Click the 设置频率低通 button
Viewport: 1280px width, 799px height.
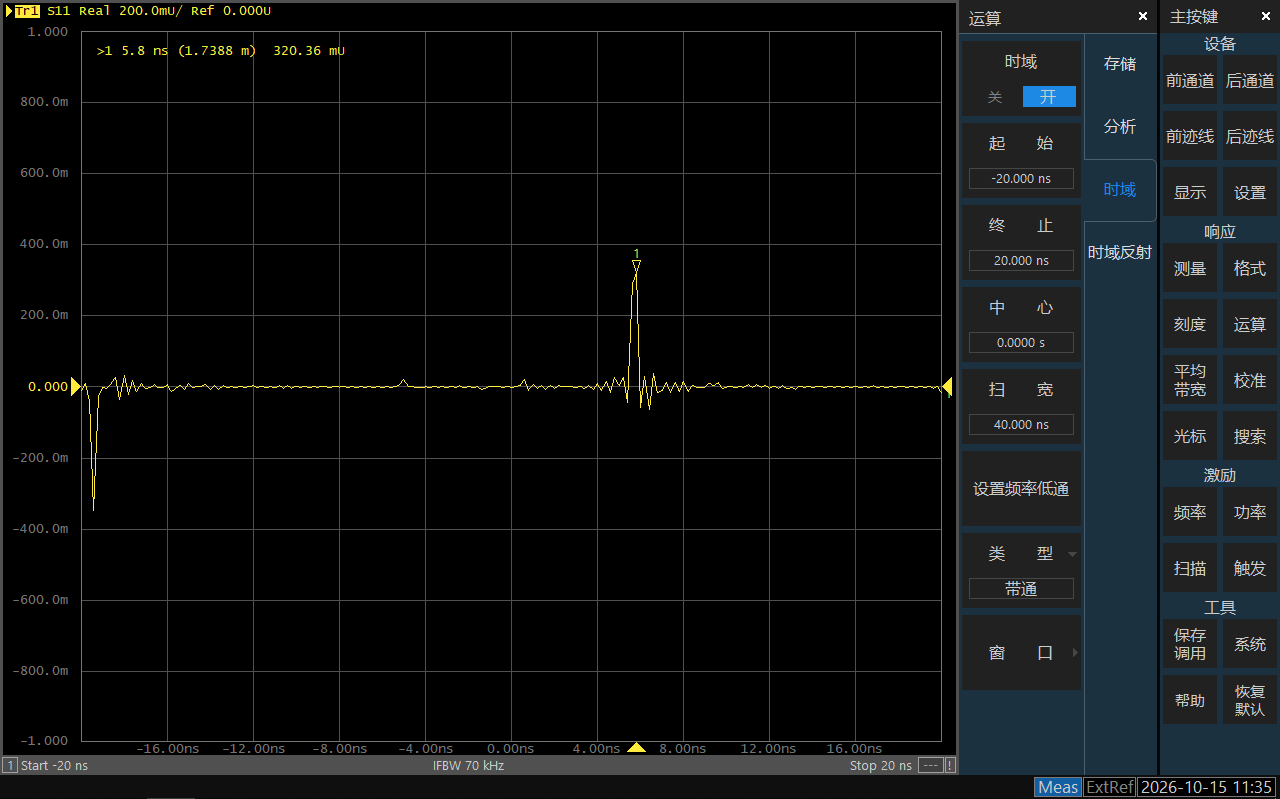1021,489
